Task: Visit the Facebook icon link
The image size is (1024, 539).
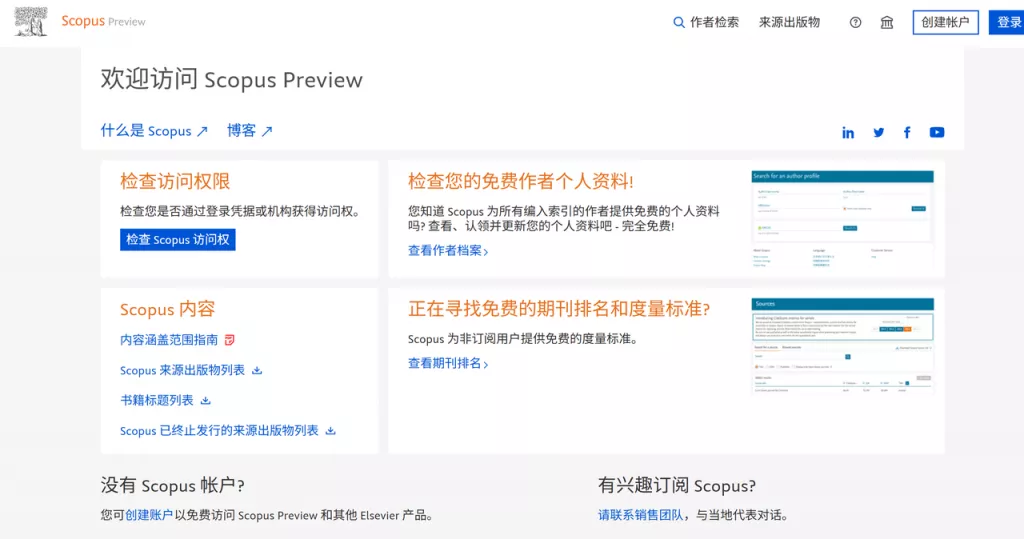Action: pos(907,132)
